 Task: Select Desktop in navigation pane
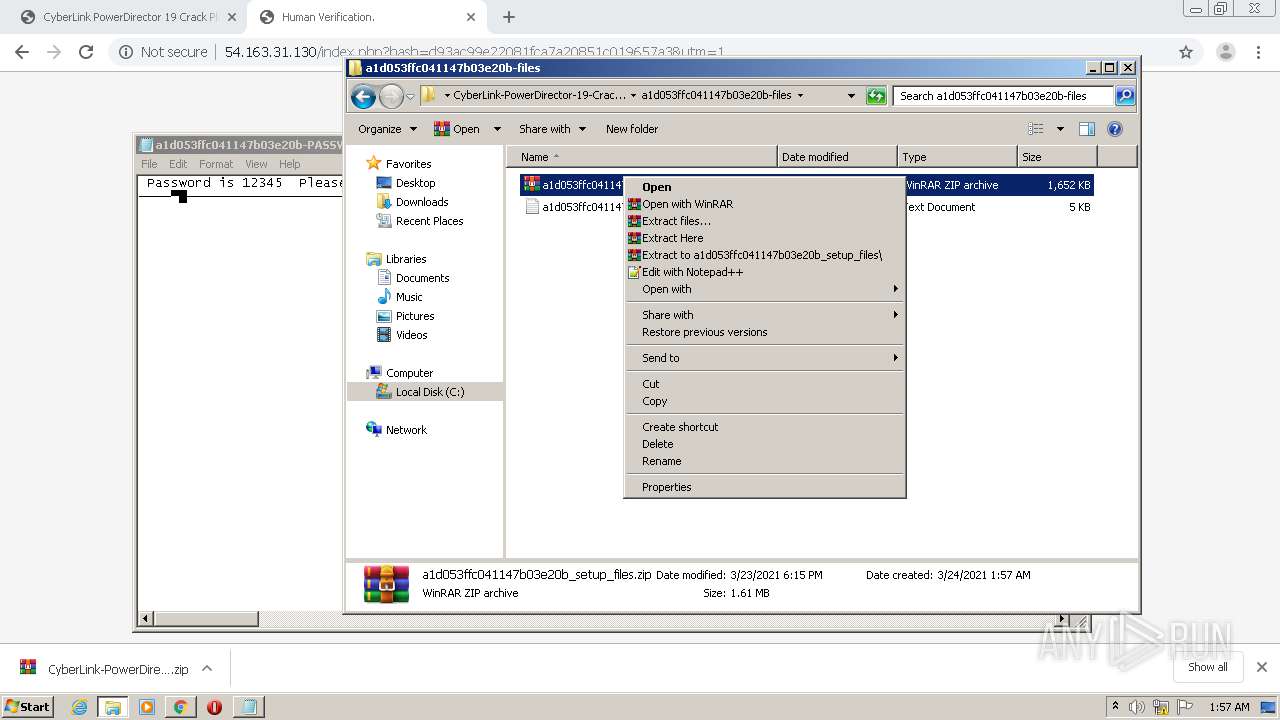(415, 183)
